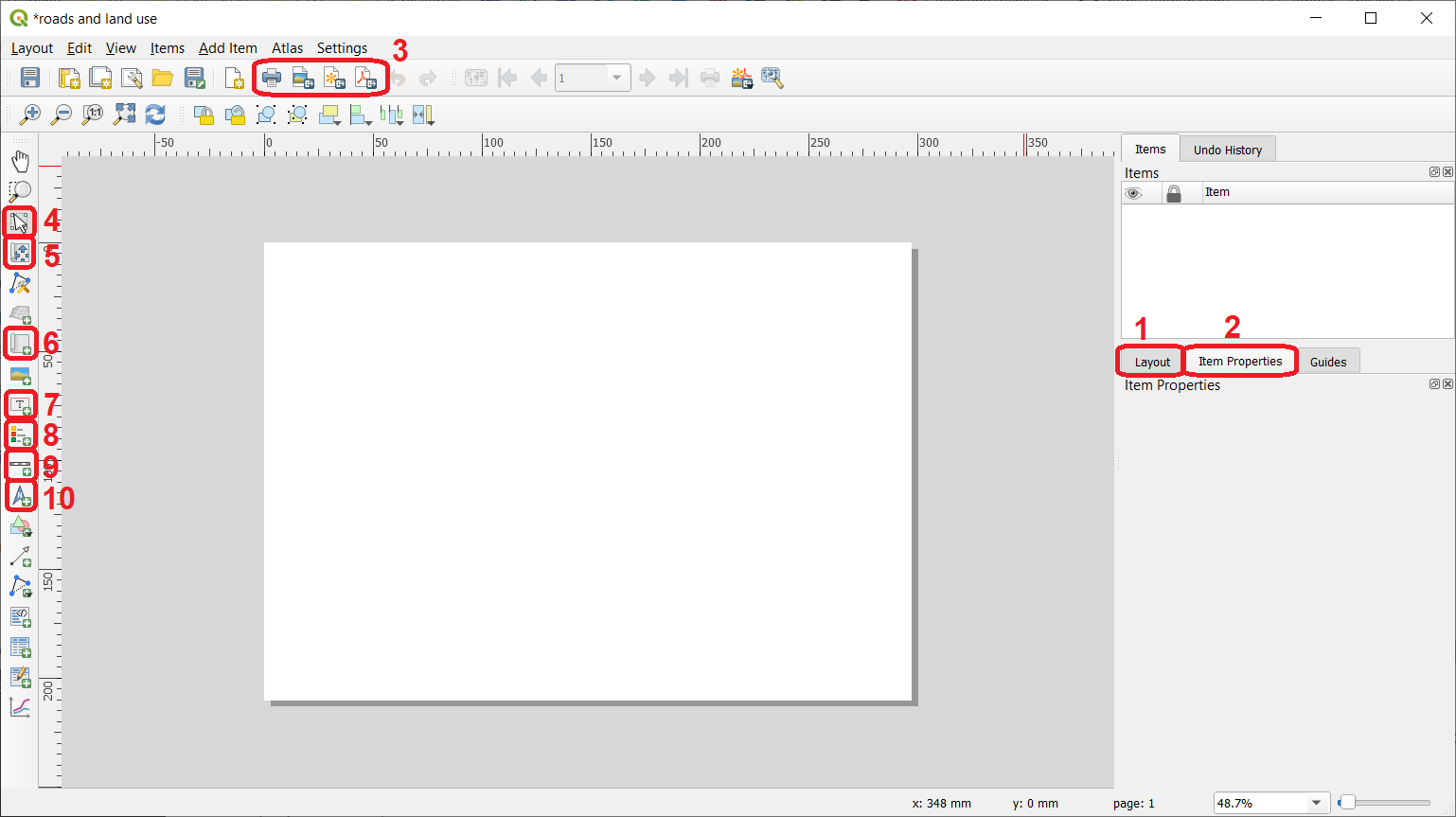Image resolution: width=1456 pixels, height=817 pixels.
Task: Open the Items menu
Action: pyautogui.click(x=168, y=48)
